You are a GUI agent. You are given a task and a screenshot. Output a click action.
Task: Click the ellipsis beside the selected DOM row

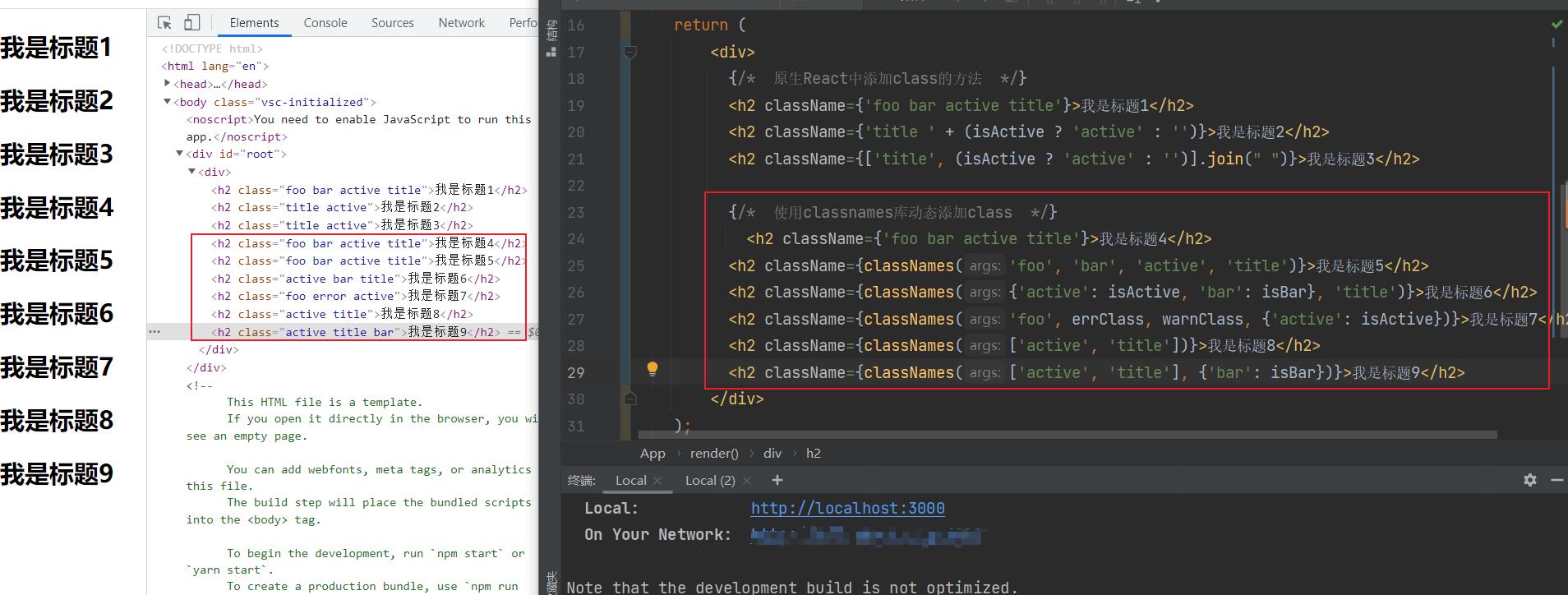point(154,332)
